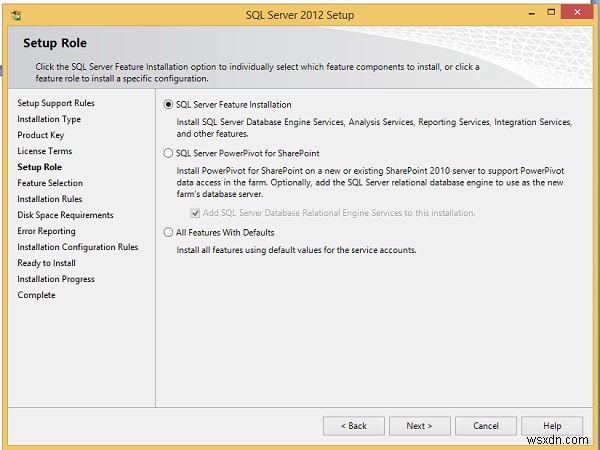This screenshot has height=450, width=600.
Task: Click Ready to Install step
Action: pyautogui.click(x=46, y=263)
